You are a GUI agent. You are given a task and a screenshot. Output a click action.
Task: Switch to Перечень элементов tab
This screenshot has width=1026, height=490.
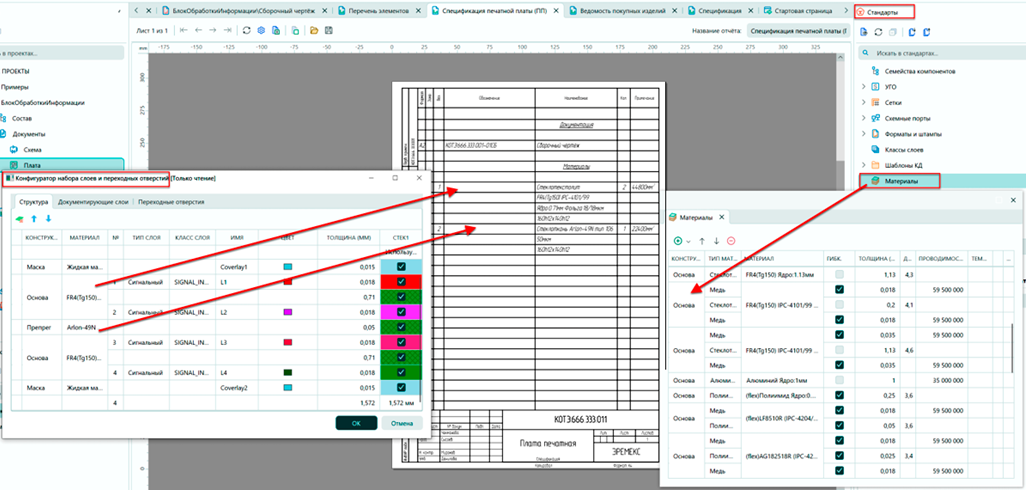point(379,11)
